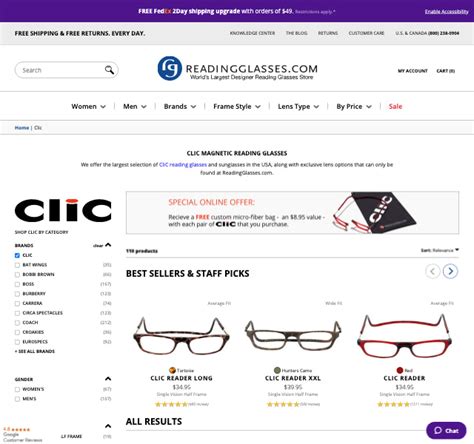The height and width of the screenshot is (444, 474).
Task: Show previous best sellers carousel arrow
Action: point(433,271)
